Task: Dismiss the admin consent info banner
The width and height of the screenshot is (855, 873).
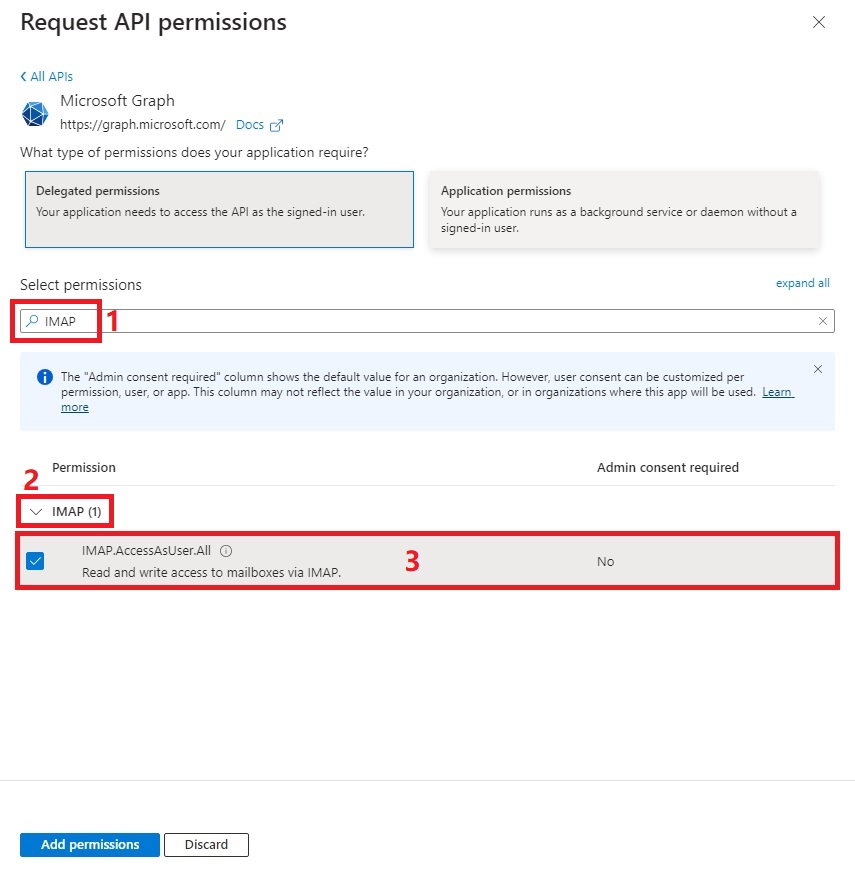Action: [x=818, y=369]
